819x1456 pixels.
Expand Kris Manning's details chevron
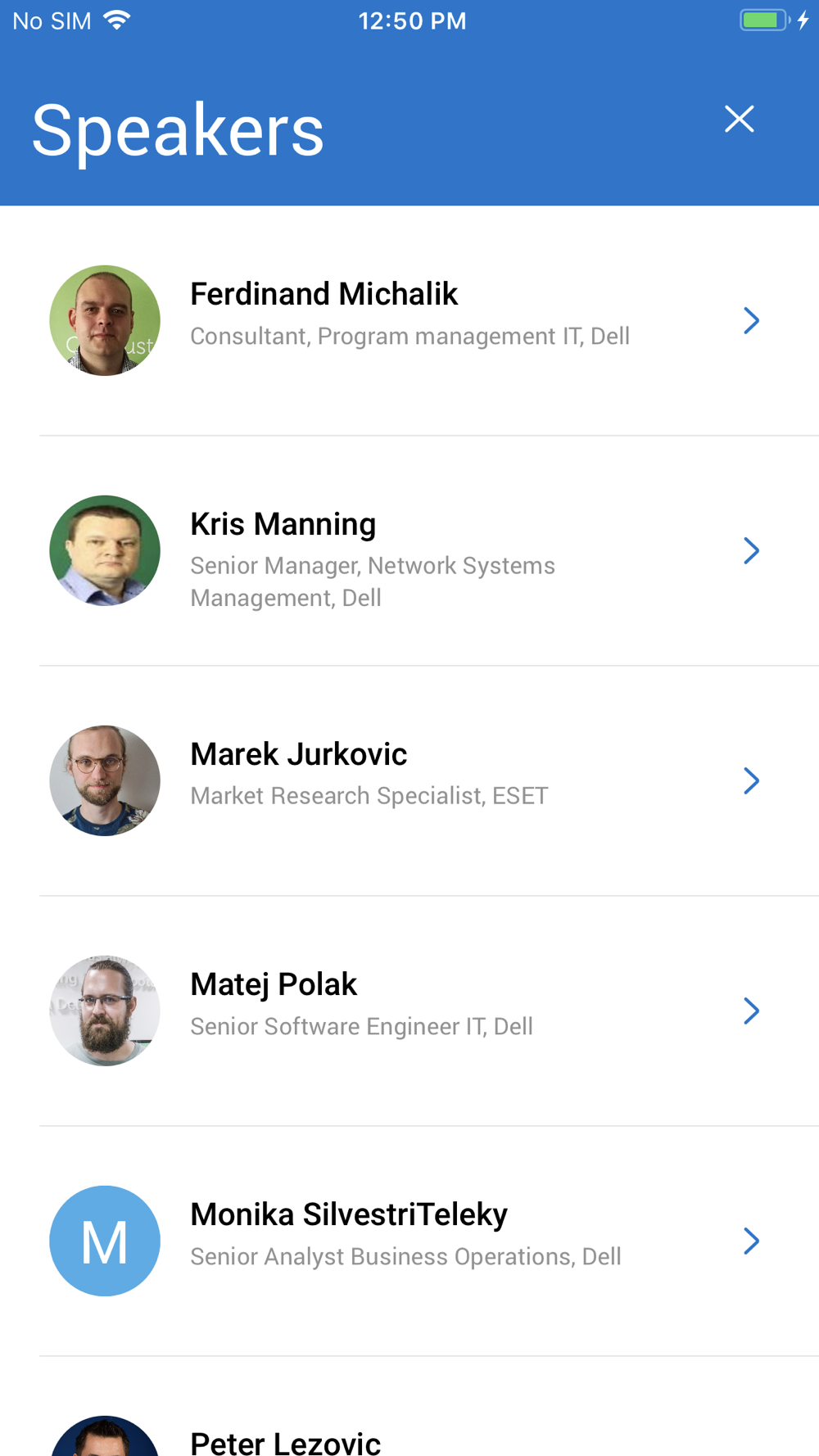(751, 550)
